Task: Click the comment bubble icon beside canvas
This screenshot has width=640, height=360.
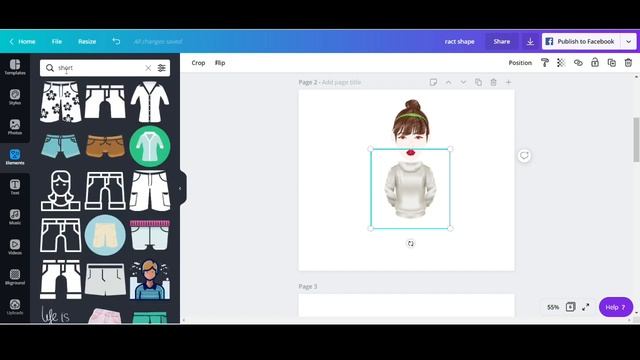Action: [x=524, y=156]
